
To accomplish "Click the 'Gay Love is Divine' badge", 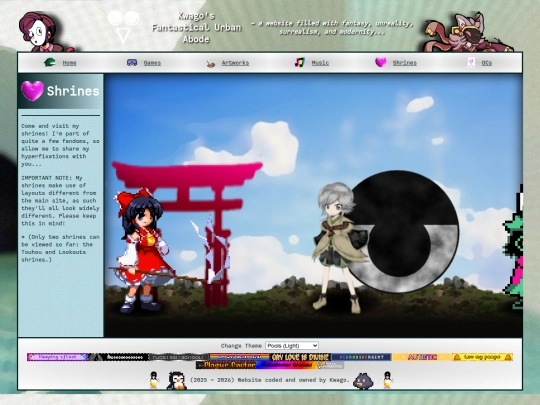I will coord(300,357).
